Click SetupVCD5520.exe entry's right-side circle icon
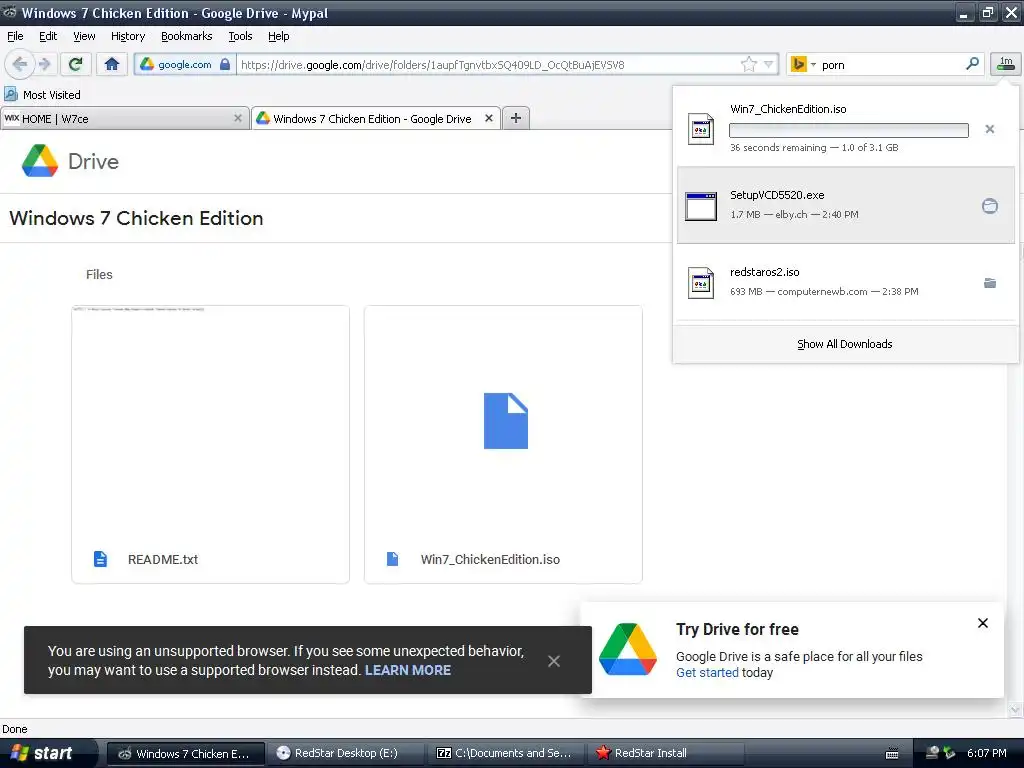 tap(989, 206)
